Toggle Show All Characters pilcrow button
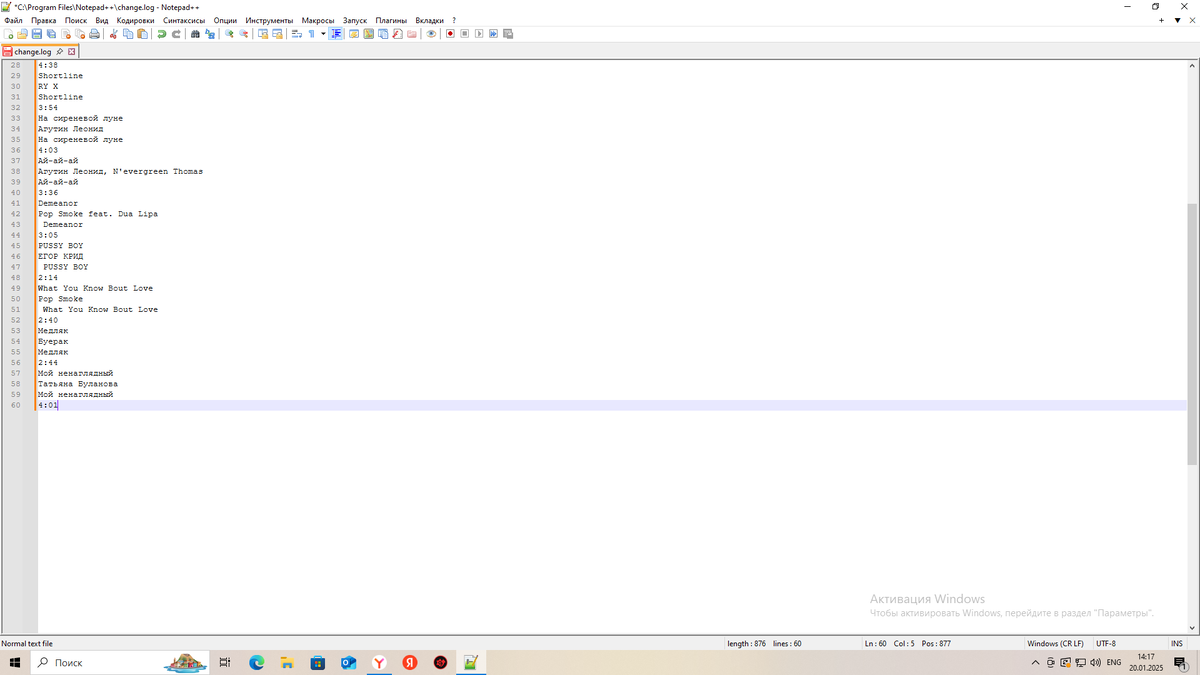Screen dimensions: 1200x675 pos(311,34)
